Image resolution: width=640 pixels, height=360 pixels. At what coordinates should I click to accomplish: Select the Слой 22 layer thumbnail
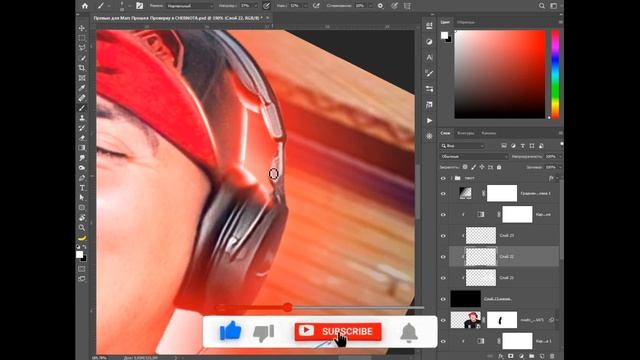pos(481,257)
